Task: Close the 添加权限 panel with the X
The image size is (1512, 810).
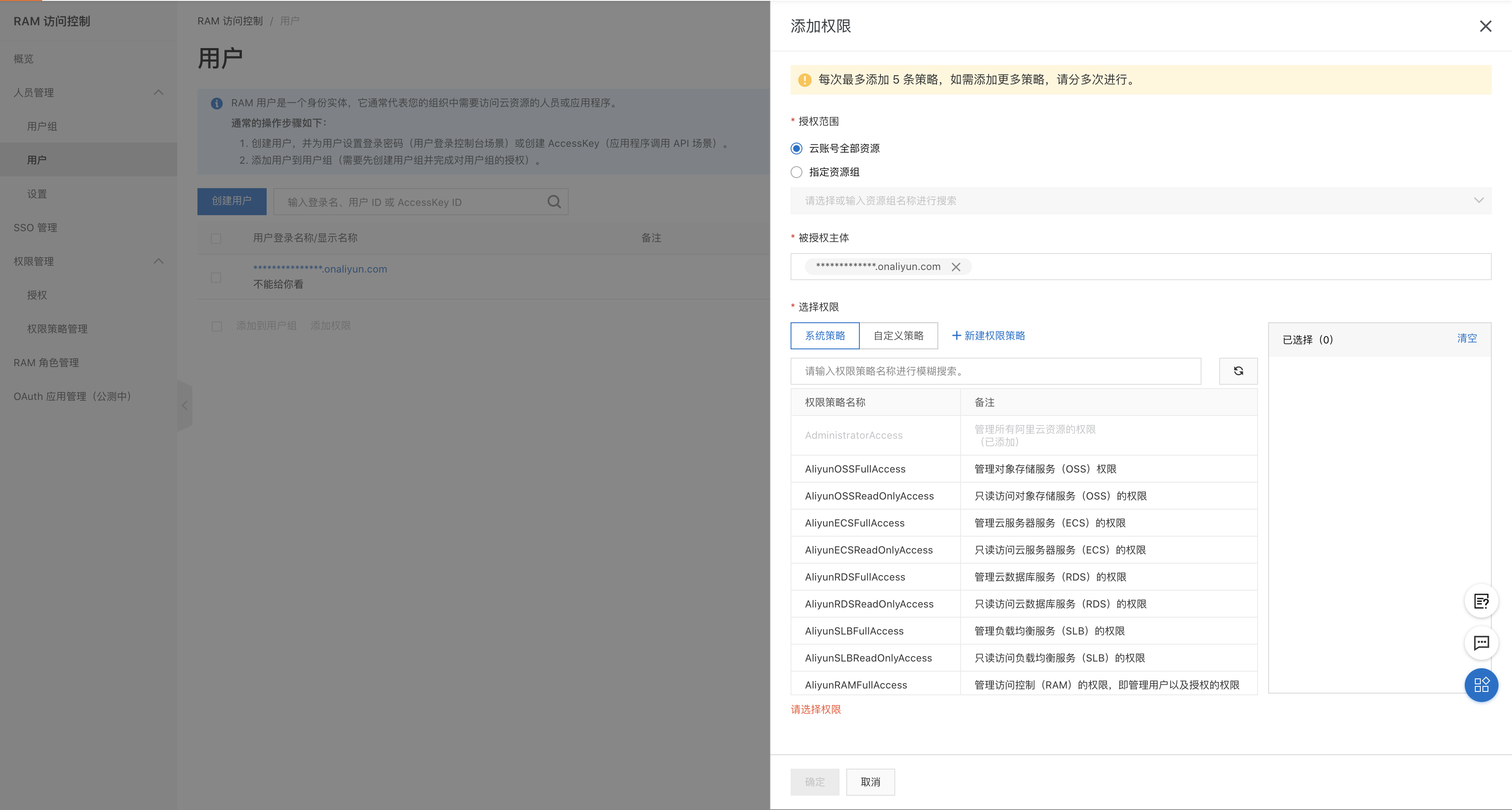Action: coord(1485,27)
